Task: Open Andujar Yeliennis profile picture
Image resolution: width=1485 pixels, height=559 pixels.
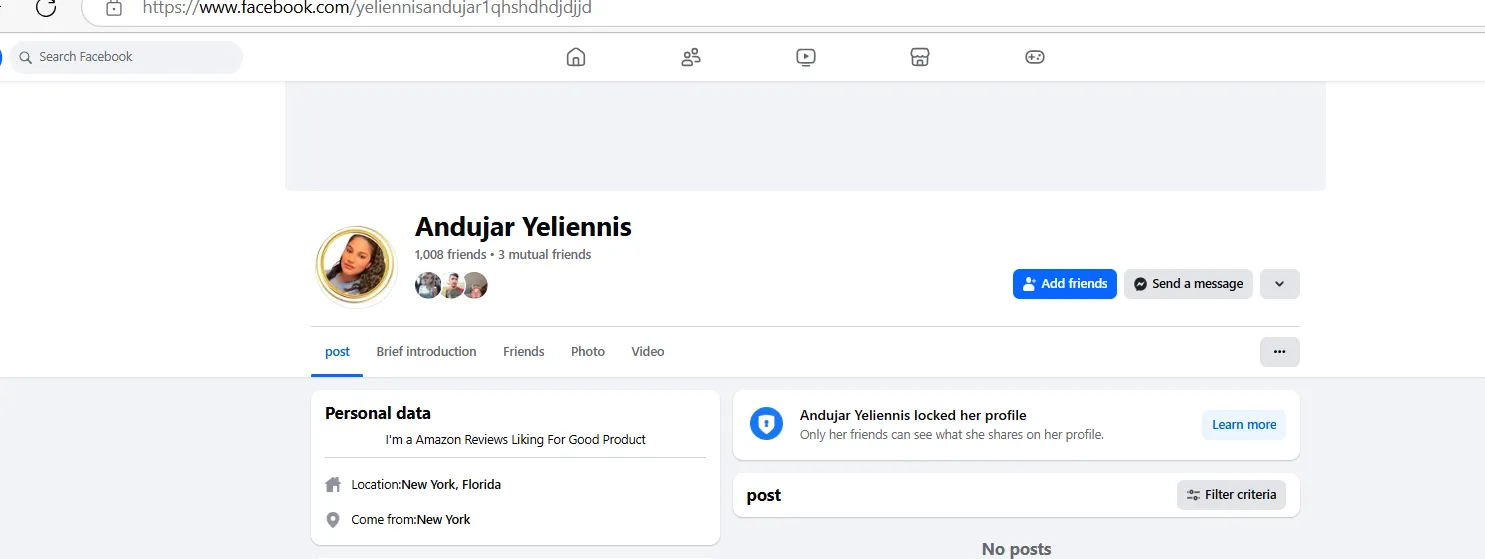Action: tap(356, 266)
